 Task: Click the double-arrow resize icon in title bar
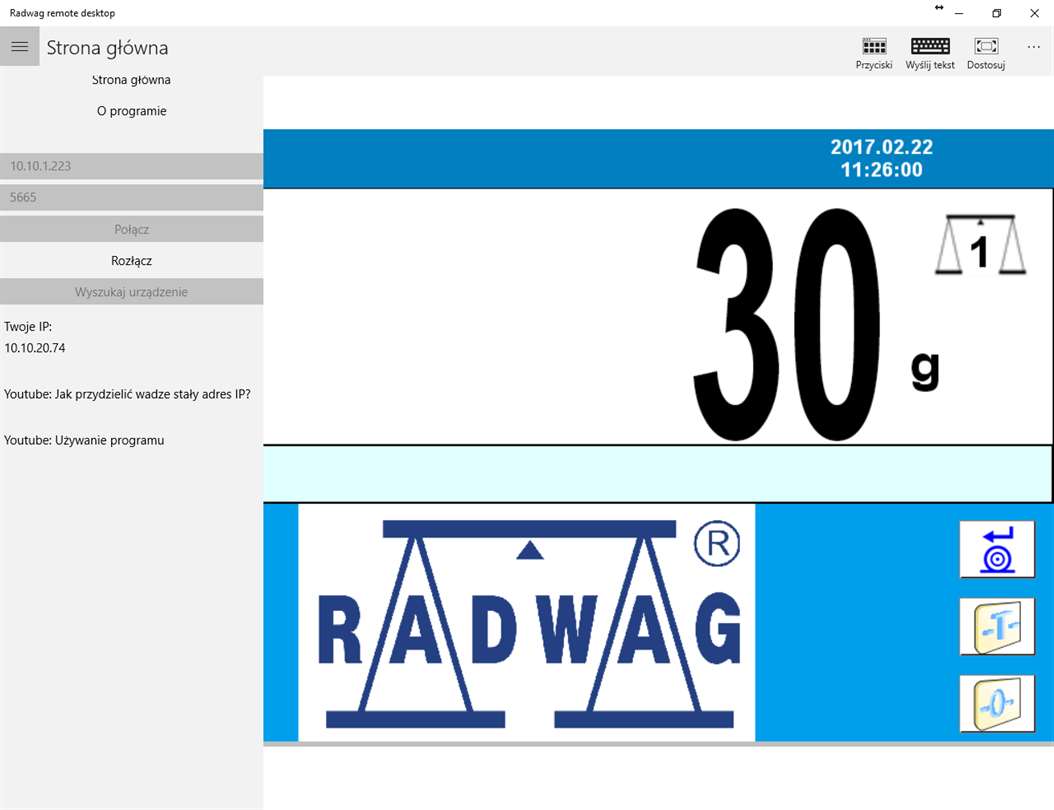click(939, 7)
